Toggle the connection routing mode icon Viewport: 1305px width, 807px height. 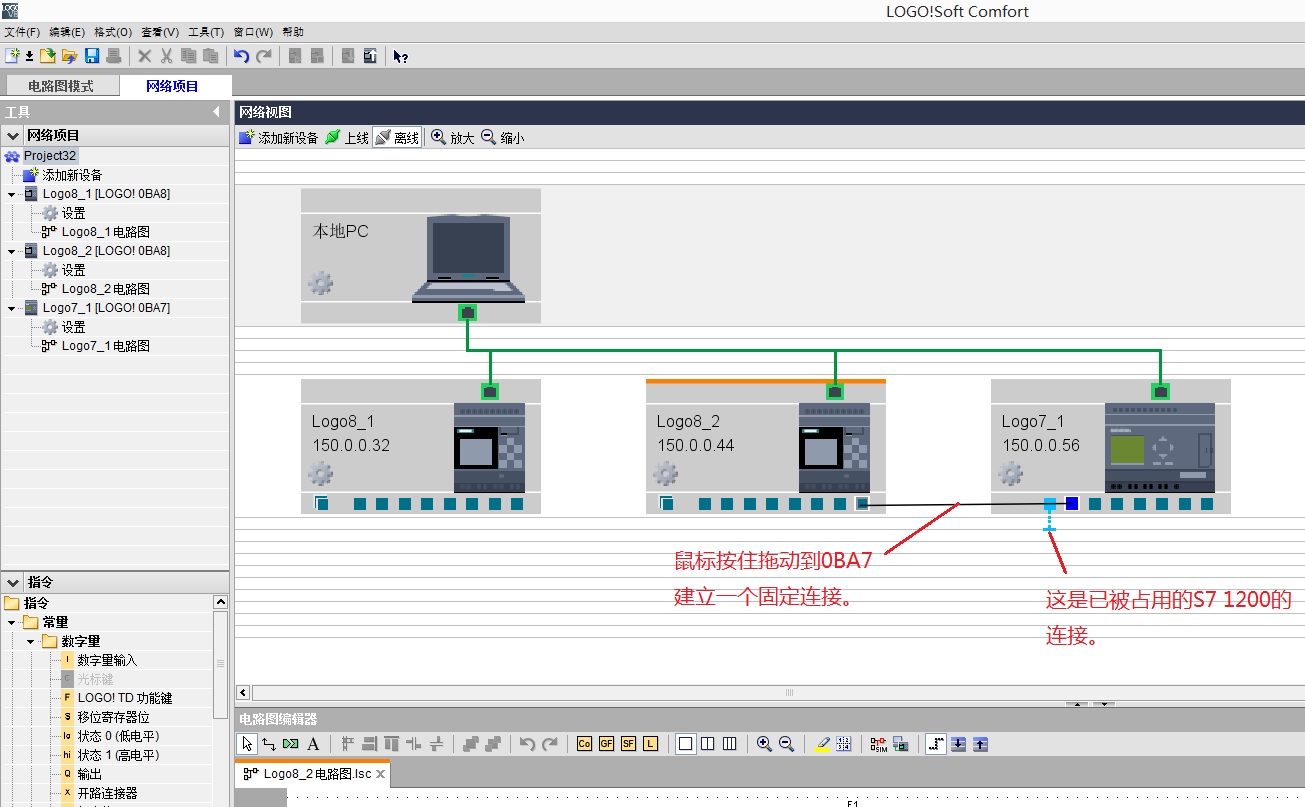[x=935, y=743]
